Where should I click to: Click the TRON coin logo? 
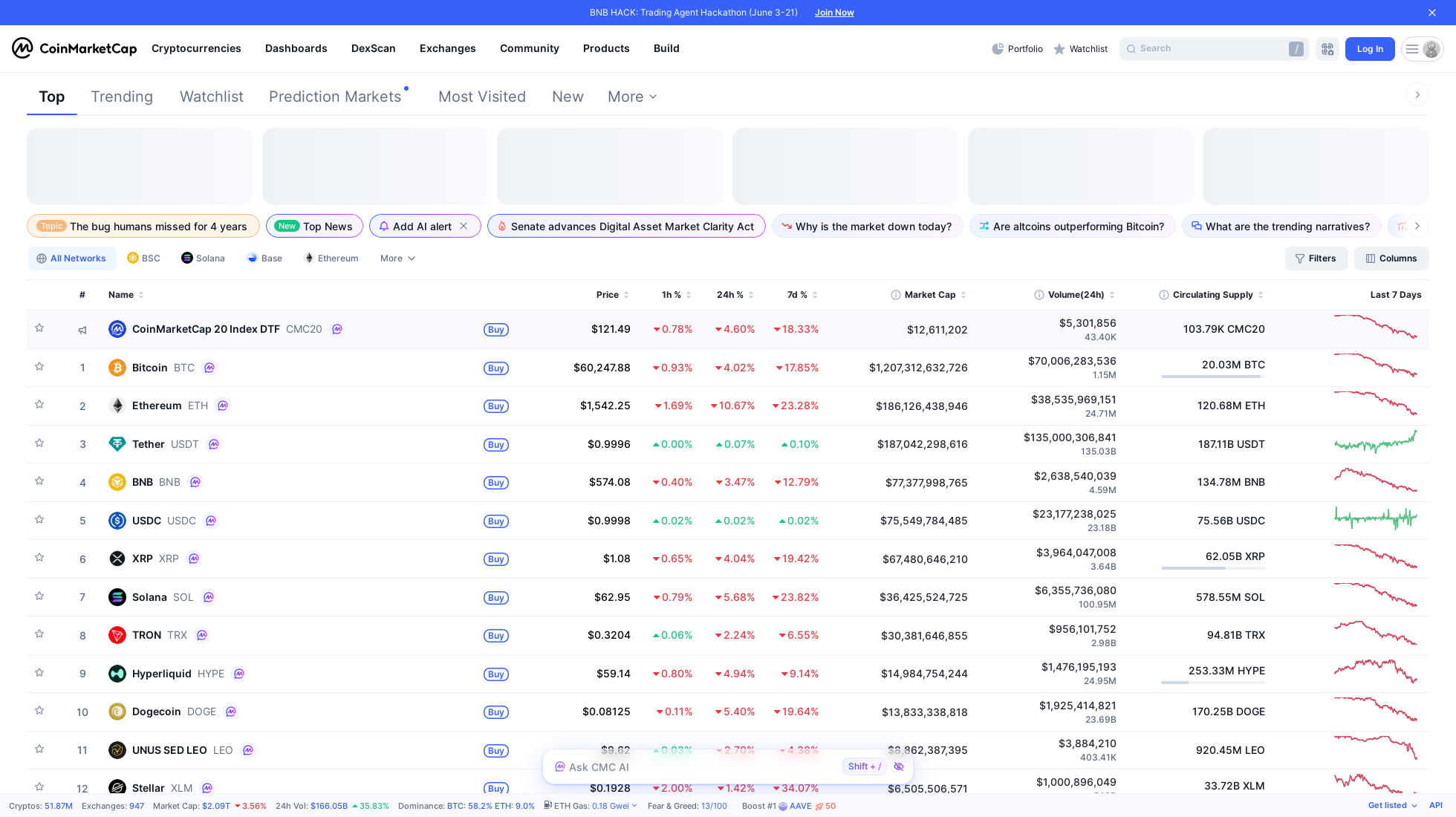point(117,635)
